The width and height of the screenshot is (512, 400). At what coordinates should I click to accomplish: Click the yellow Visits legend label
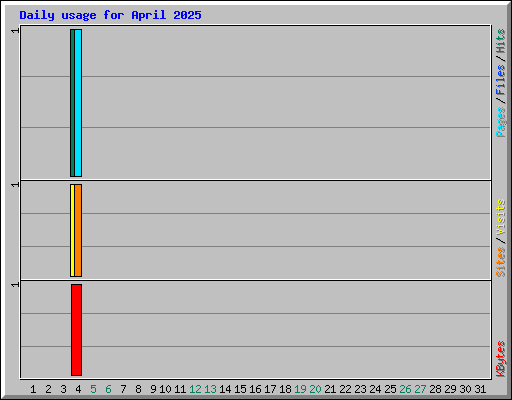500,217
